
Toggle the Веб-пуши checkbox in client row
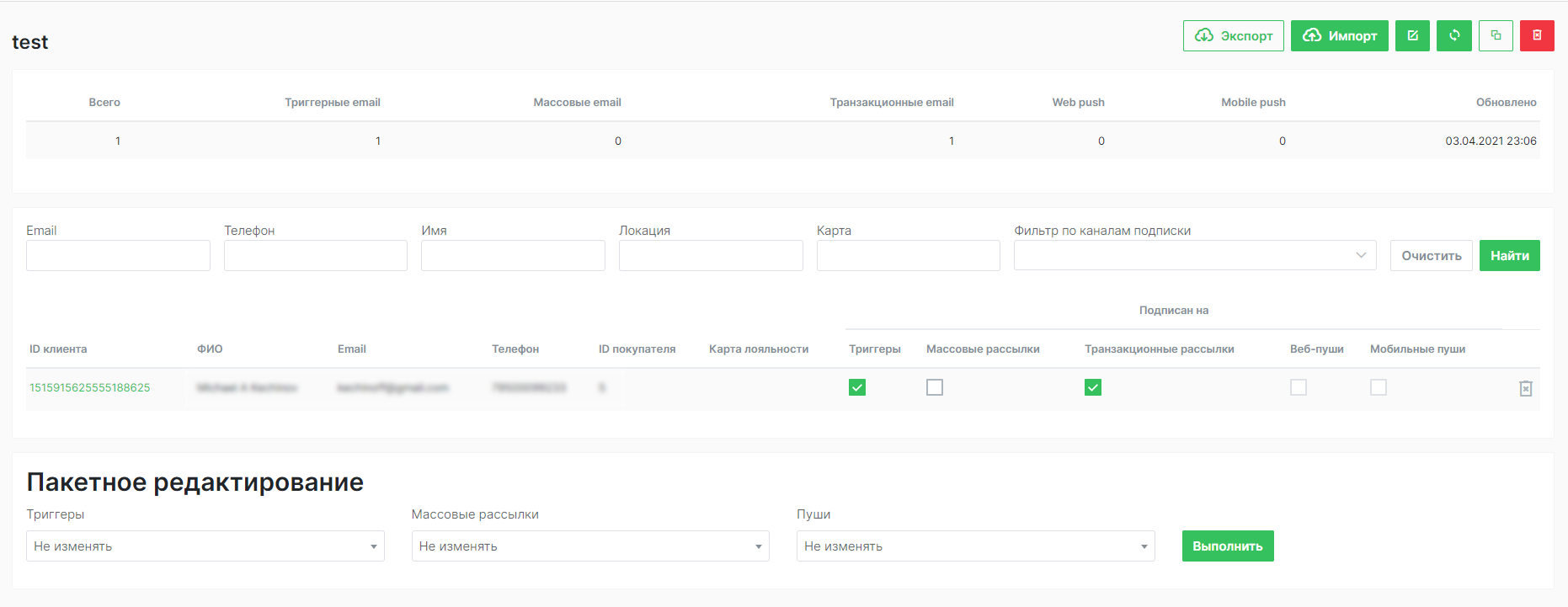click(x=1299, y=387)
